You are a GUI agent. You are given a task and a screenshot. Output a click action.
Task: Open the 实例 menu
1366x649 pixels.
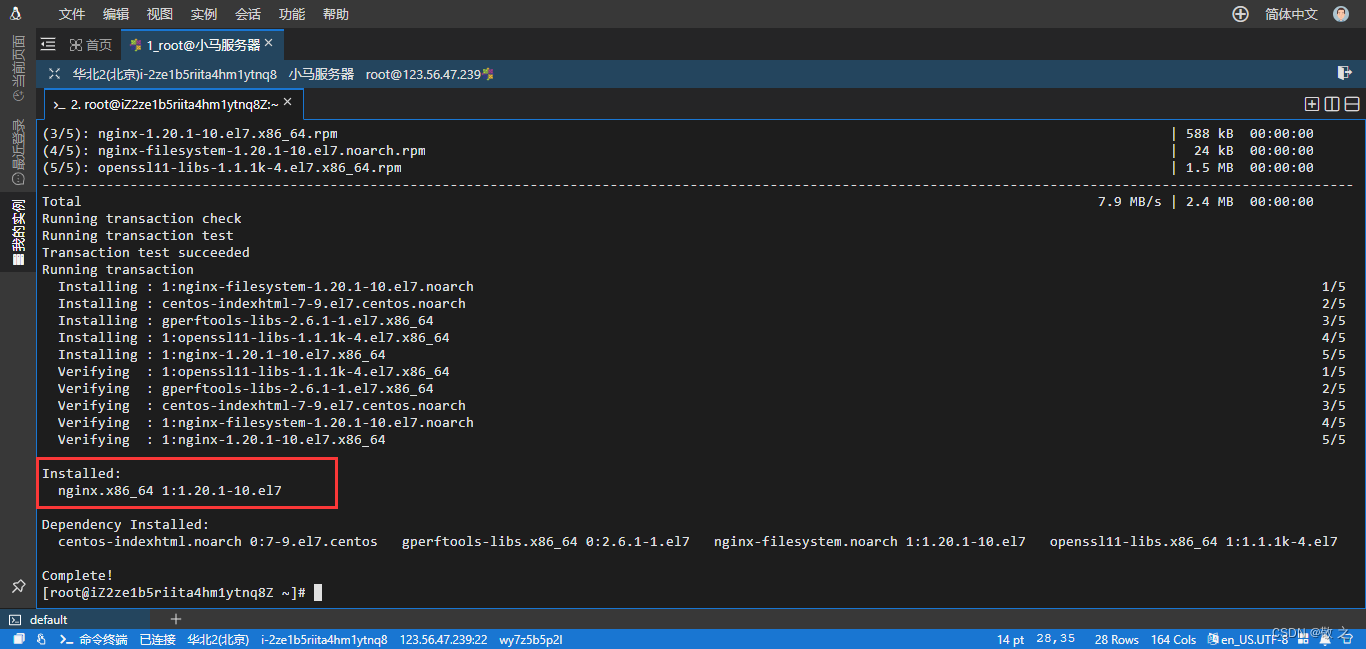(204, 14)
